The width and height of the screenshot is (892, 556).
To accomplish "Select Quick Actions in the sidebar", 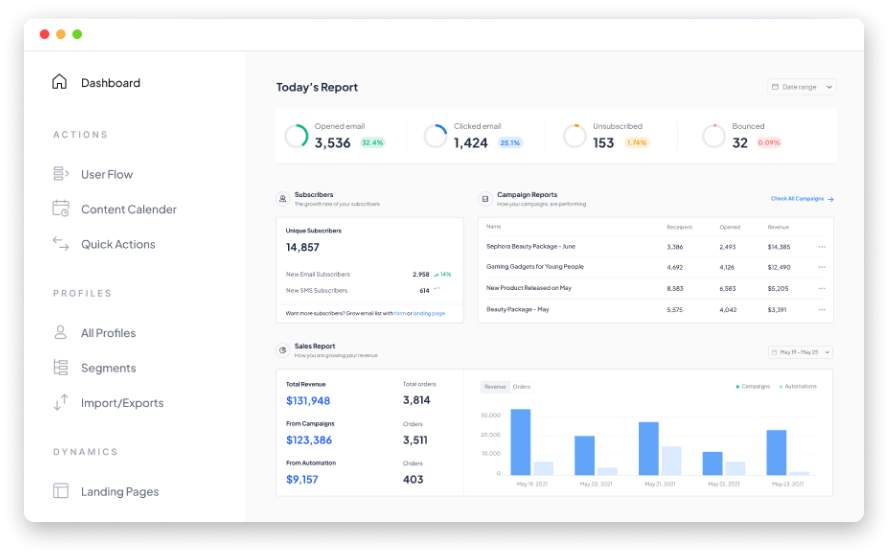I will (x=118, y=244).
